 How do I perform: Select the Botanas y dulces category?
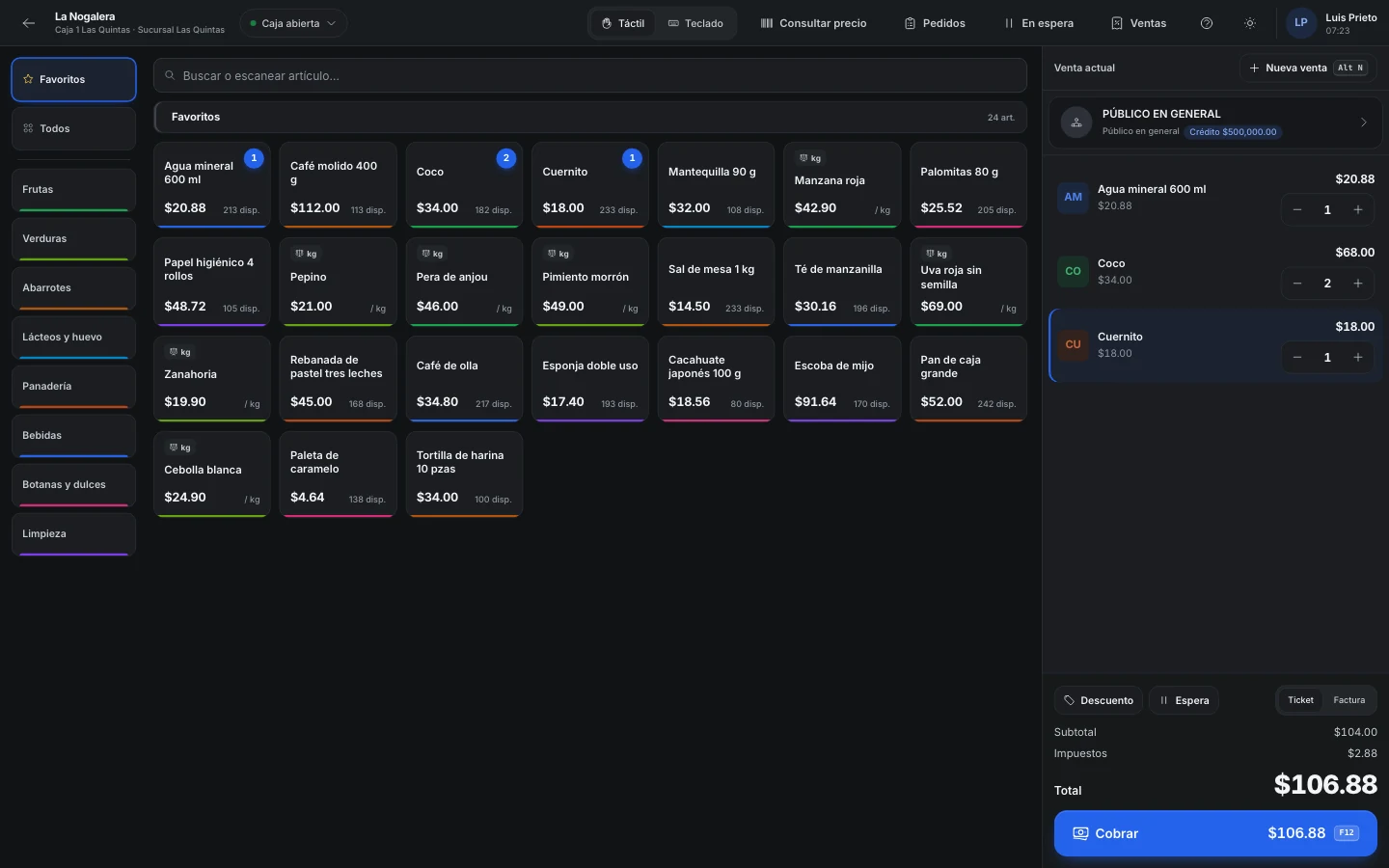coord(73,485)
